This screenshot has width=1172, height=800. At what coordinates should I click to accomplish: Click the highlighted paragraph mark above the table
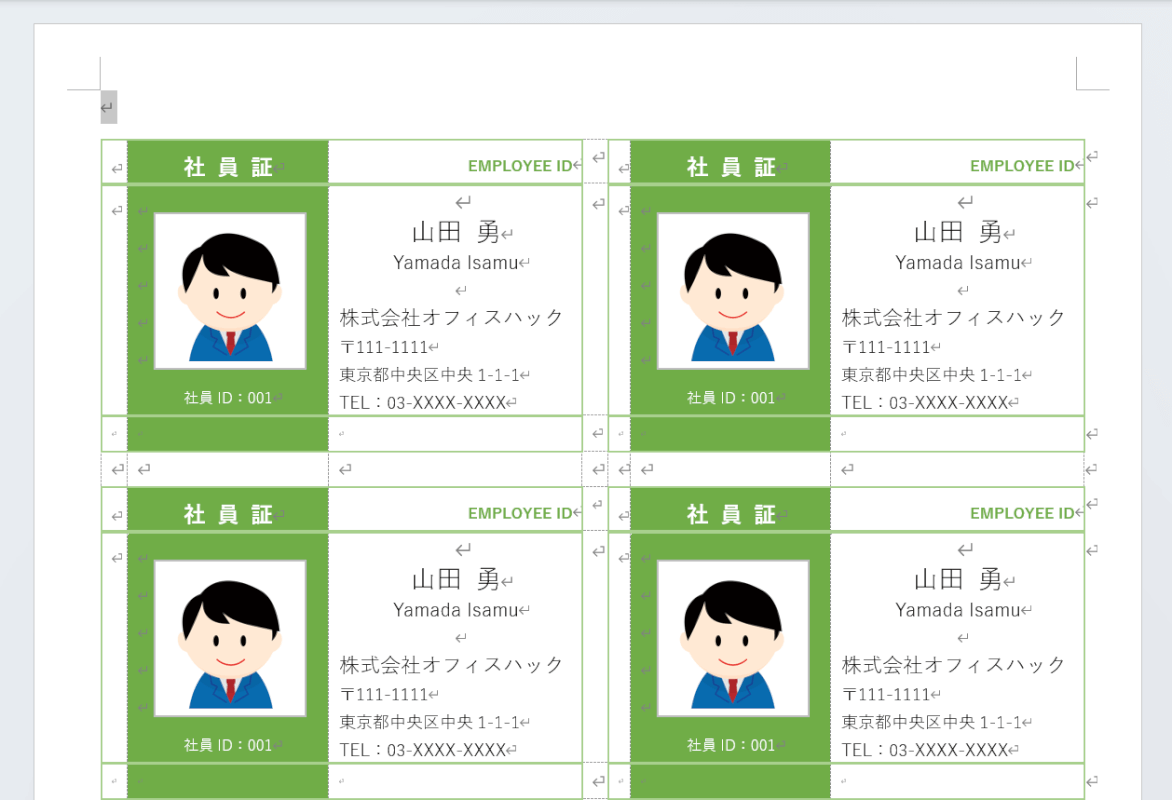108,107
